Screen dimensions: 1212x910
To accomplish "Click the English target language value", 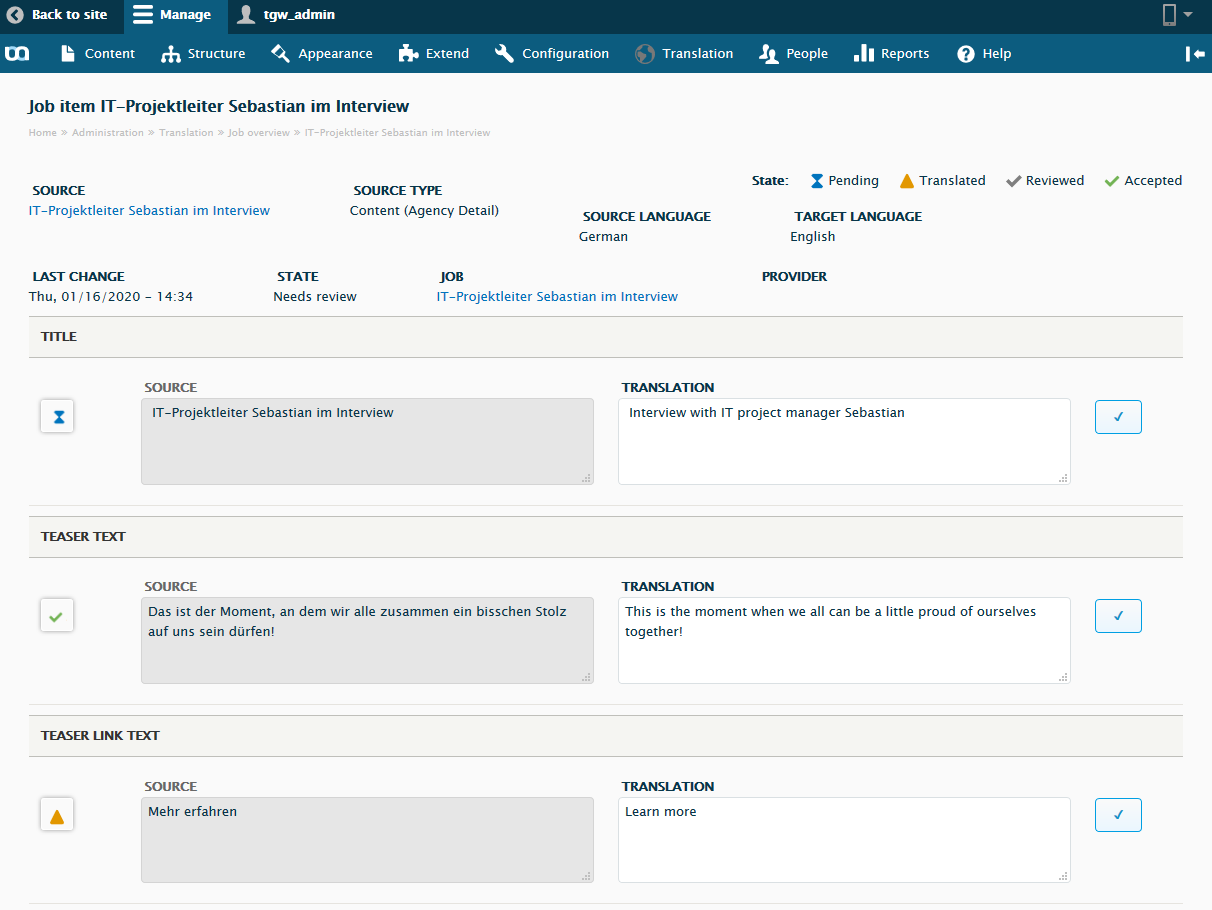I will pos(812,237).
